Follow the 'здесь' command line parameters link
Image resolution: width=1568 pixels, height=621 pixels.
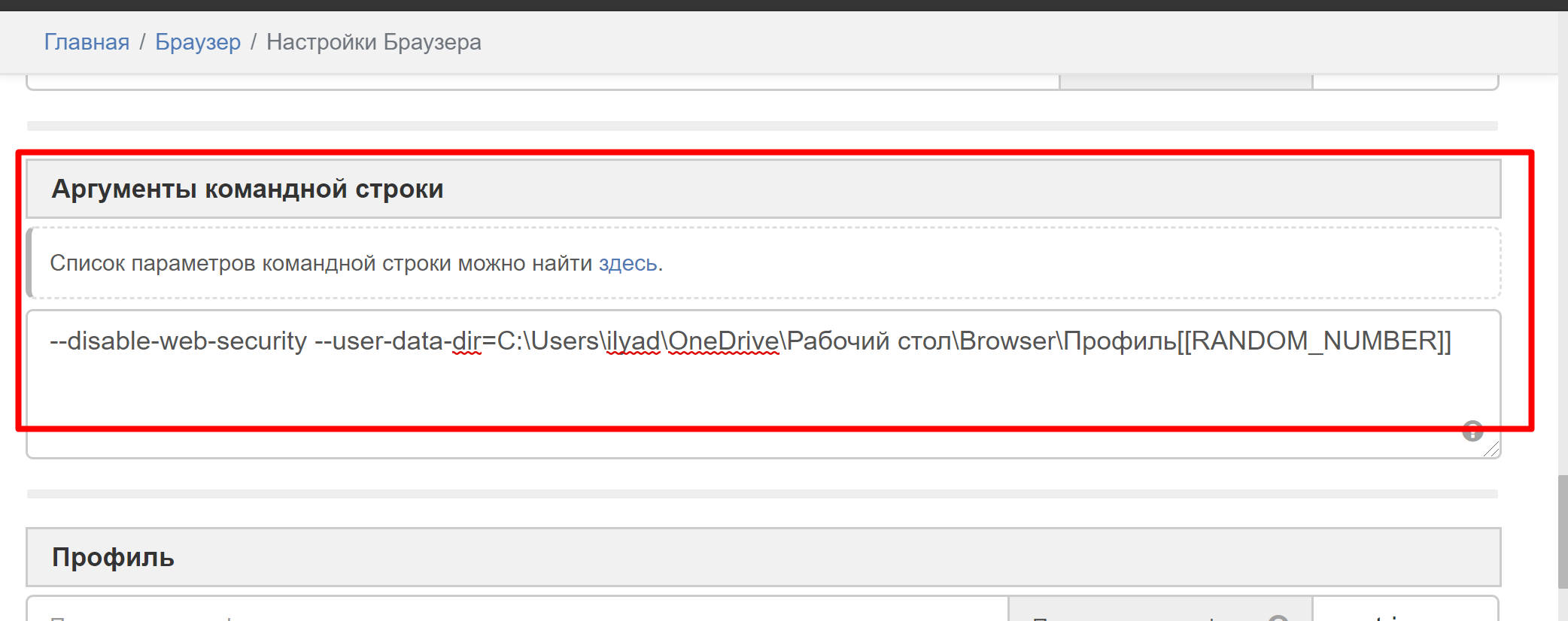tap(628, 263)
